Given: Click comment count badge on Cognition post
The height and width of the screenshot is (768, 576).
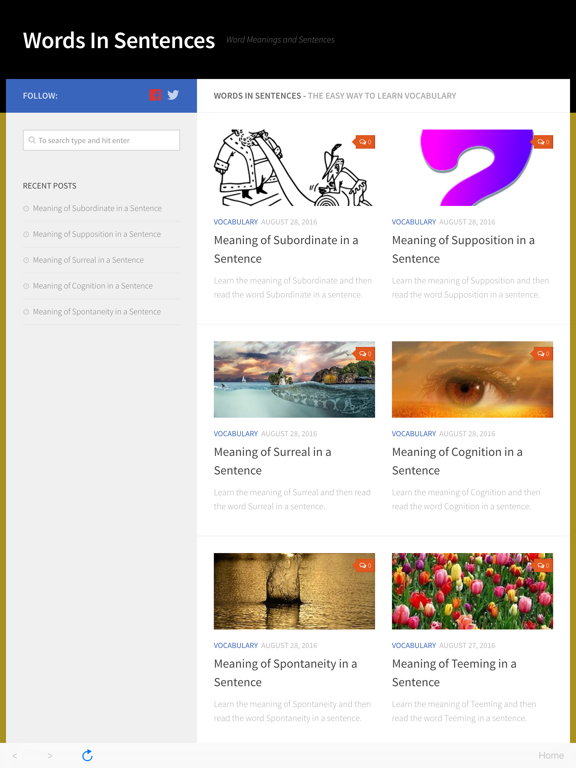Looking at the screenshot, I should coord(542,354).
